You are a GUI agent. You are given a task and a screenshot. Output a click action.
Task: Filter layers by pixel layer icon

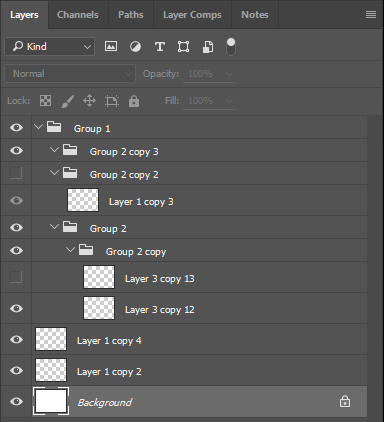pos(111,46)
